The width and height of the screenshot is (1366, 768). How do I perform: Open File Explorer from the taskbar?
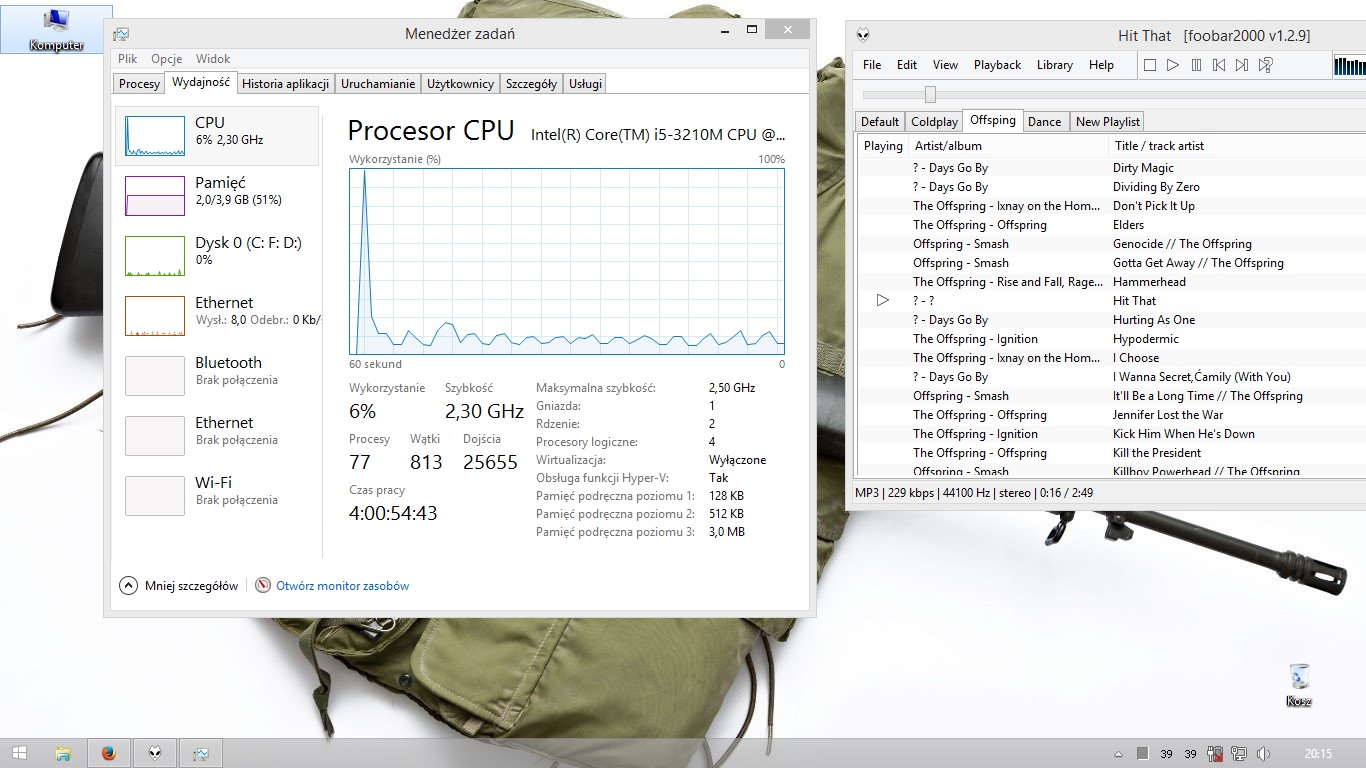coord(63,753)
